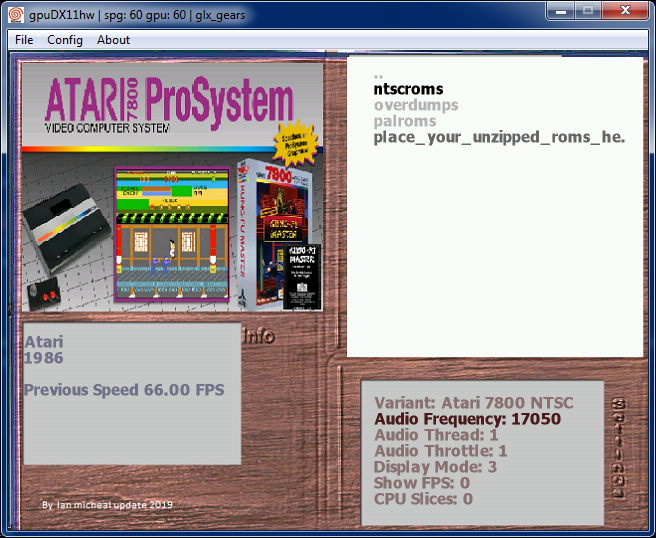Select the Audio Frequency: 17050 setting

tap(467, 419)
